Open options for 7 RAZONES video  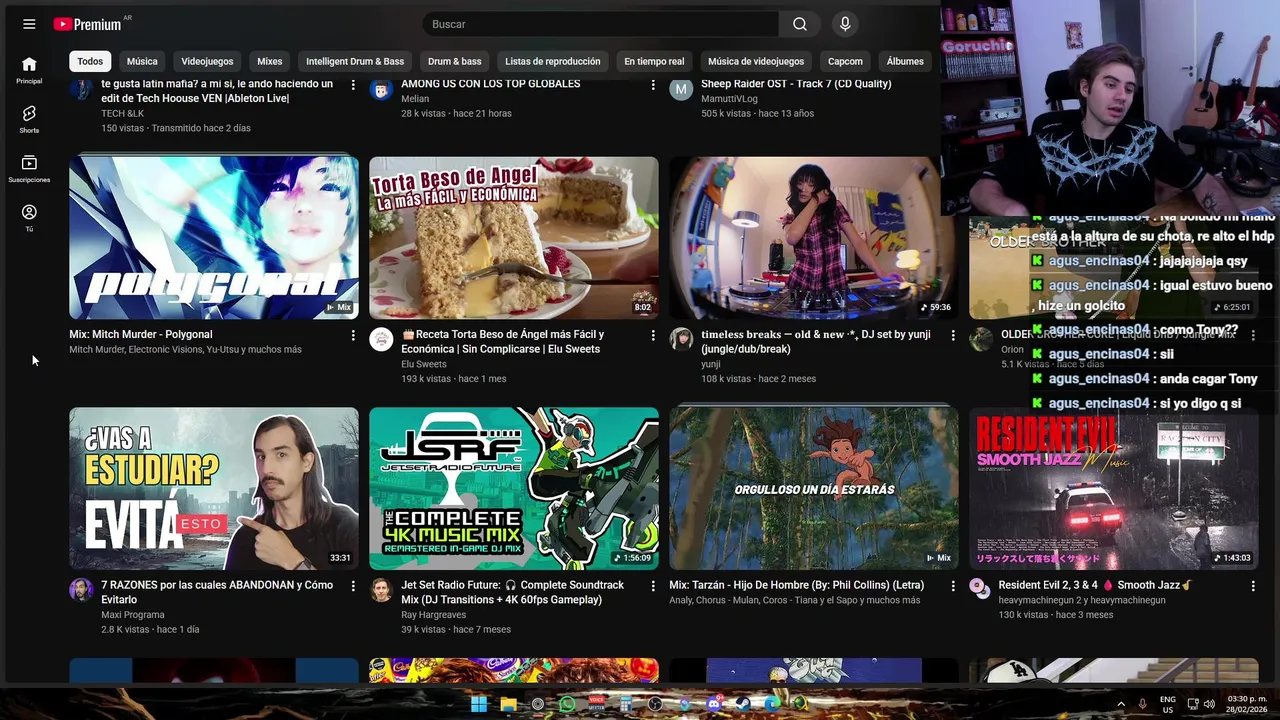(x=353, y=586)
